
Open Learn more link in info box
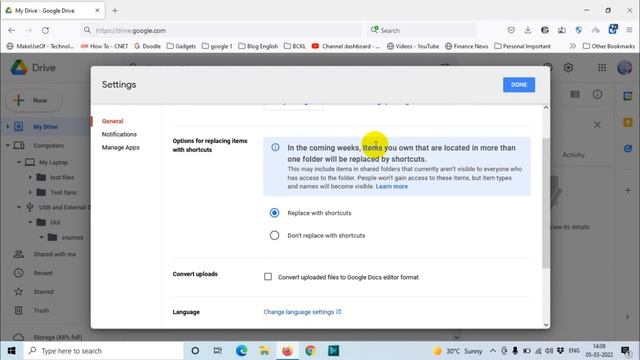click(391, 186)
